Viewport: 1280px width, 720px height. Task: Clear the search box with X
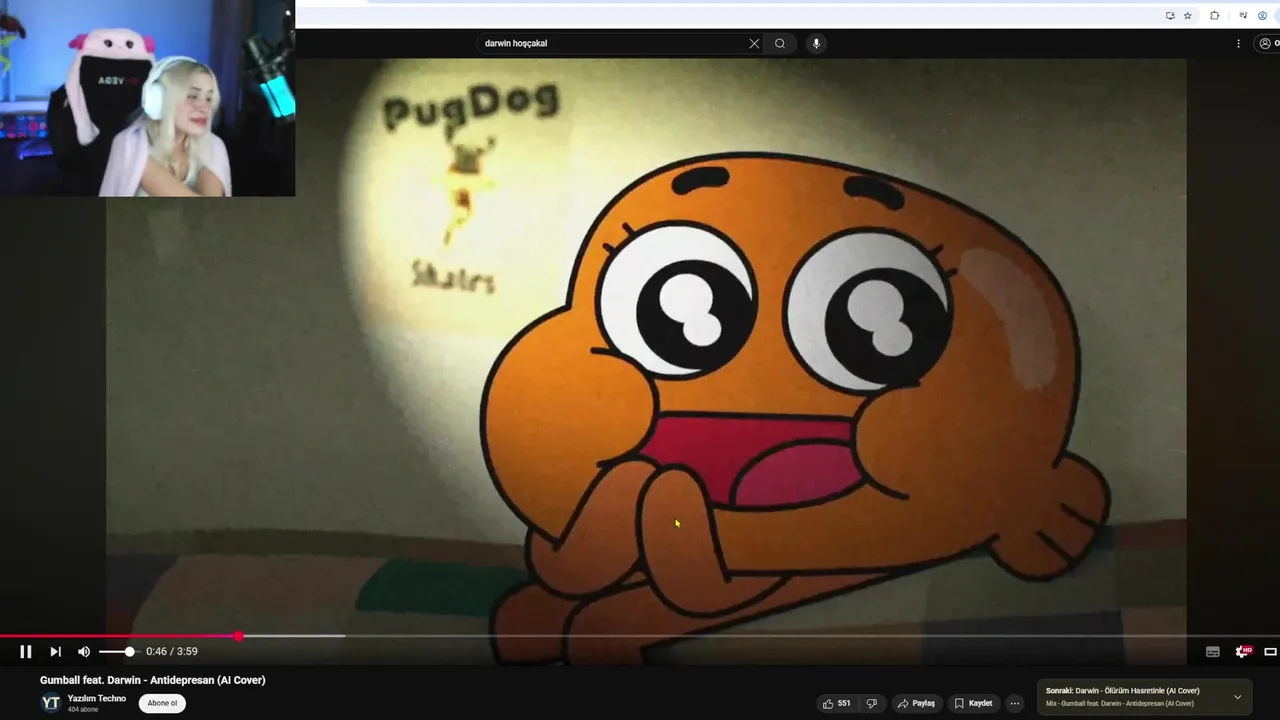[x=754, y=43]
